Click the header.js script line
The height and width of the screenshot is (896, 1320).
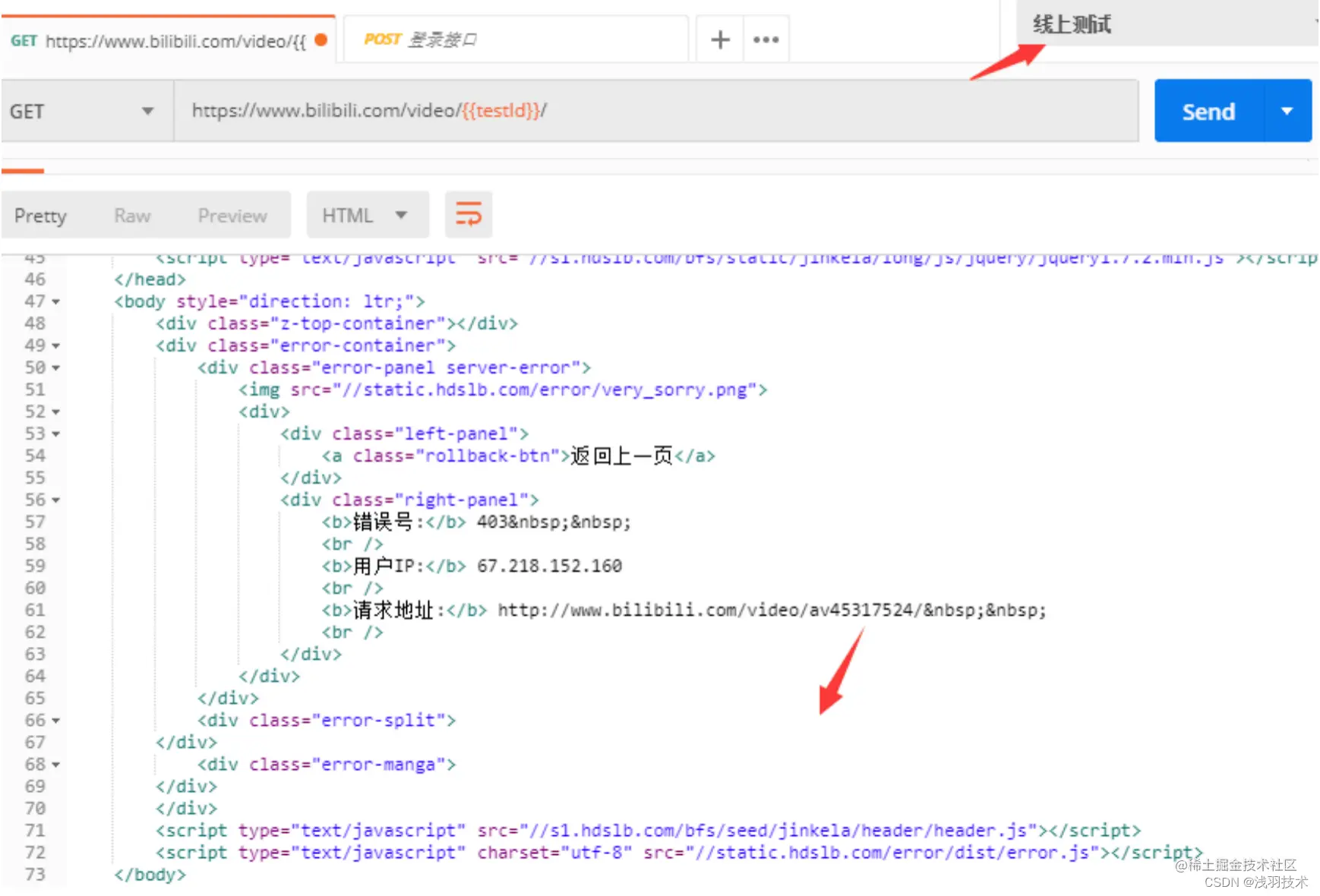[649, 830]
